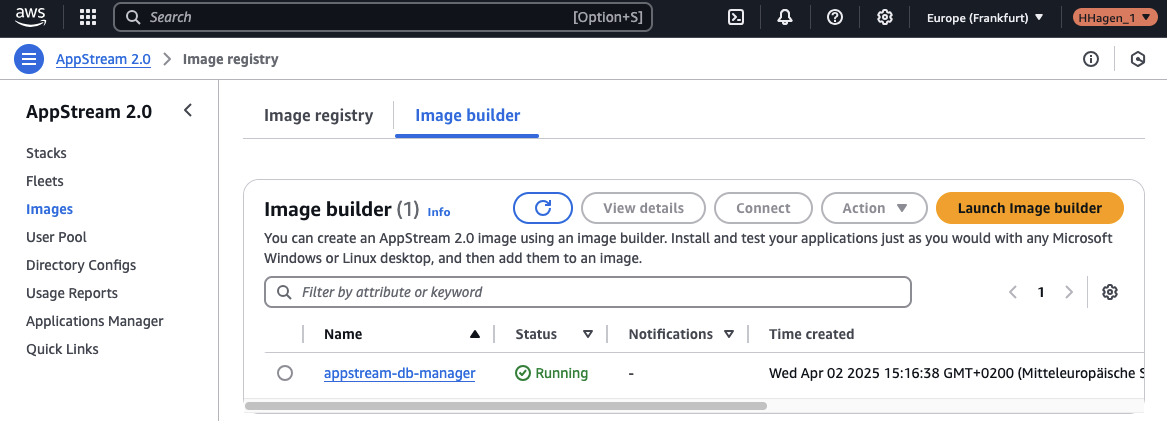This screenshot has width=1167, height=421.
Task: Go to the previous page arrow
Action: tap(1012, 292)
